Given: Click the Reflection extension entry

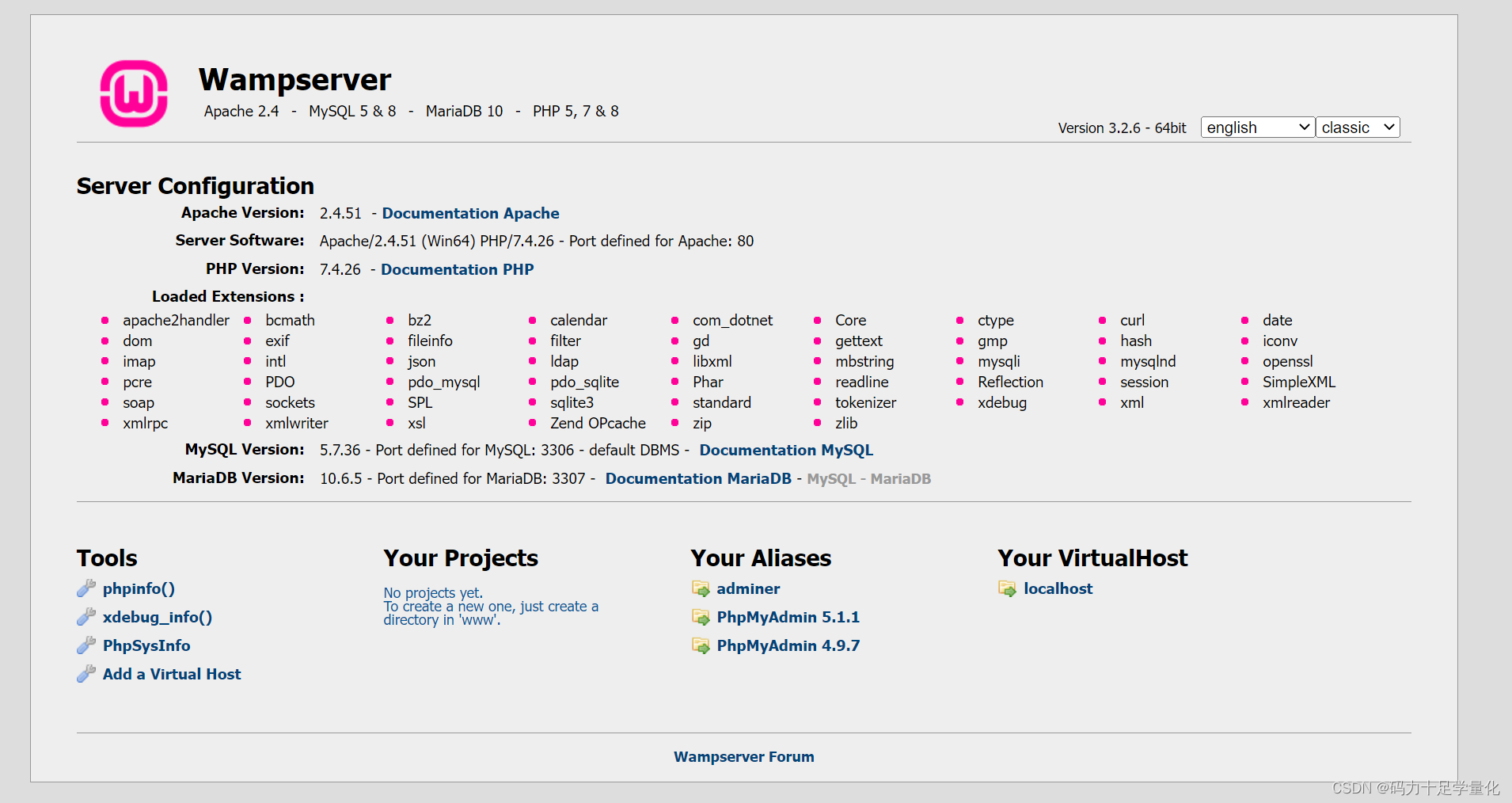Looking at the screenshot, I should click(x=1010, y=382).
